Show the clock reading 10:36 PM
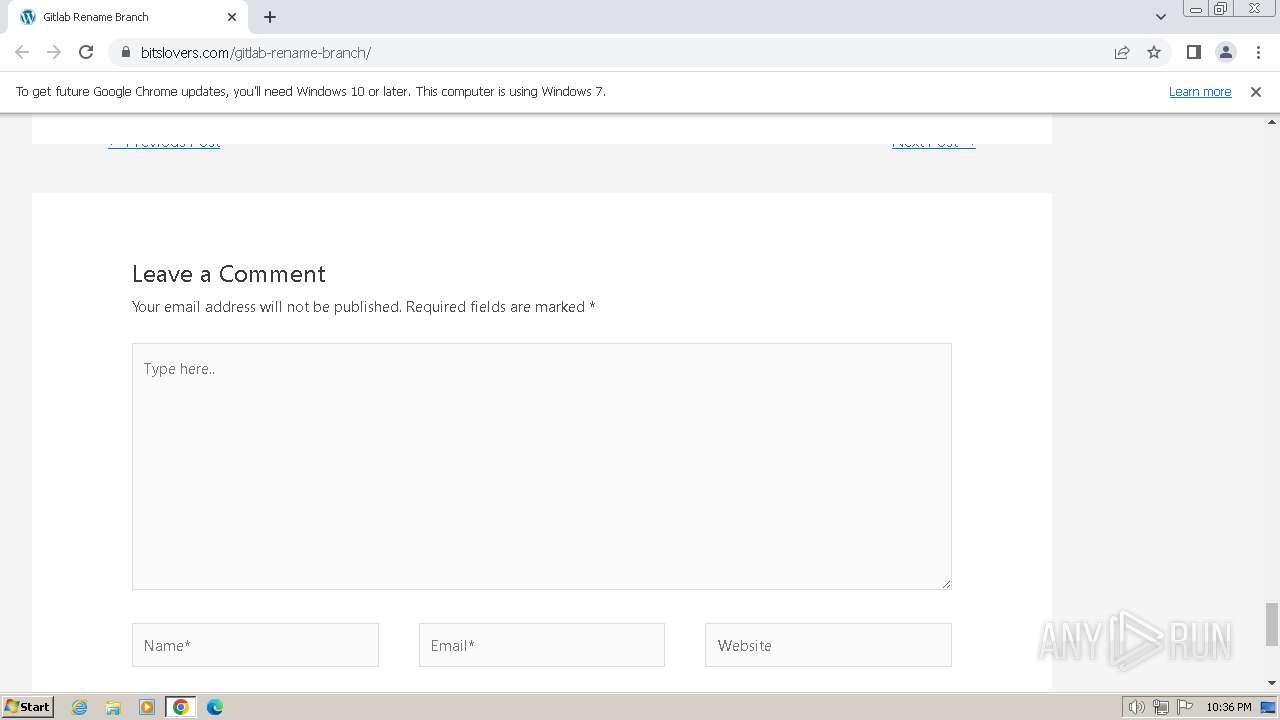The width and height of the screenshot is (1280, 720). 1229,707
